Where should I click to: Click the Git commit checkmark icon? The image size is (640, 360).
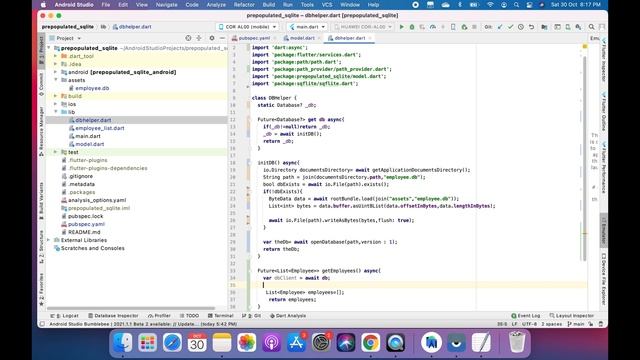tap(510, 27)
